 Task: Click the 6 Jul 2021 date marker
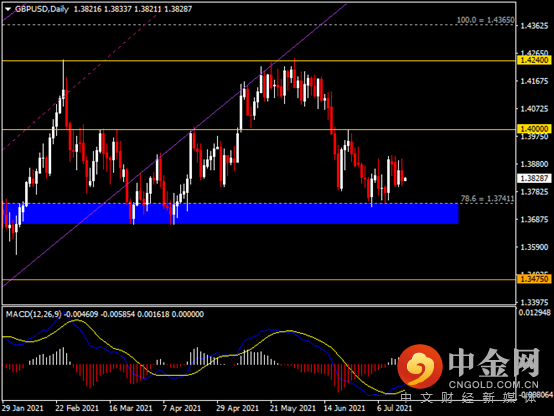(394, 408)
